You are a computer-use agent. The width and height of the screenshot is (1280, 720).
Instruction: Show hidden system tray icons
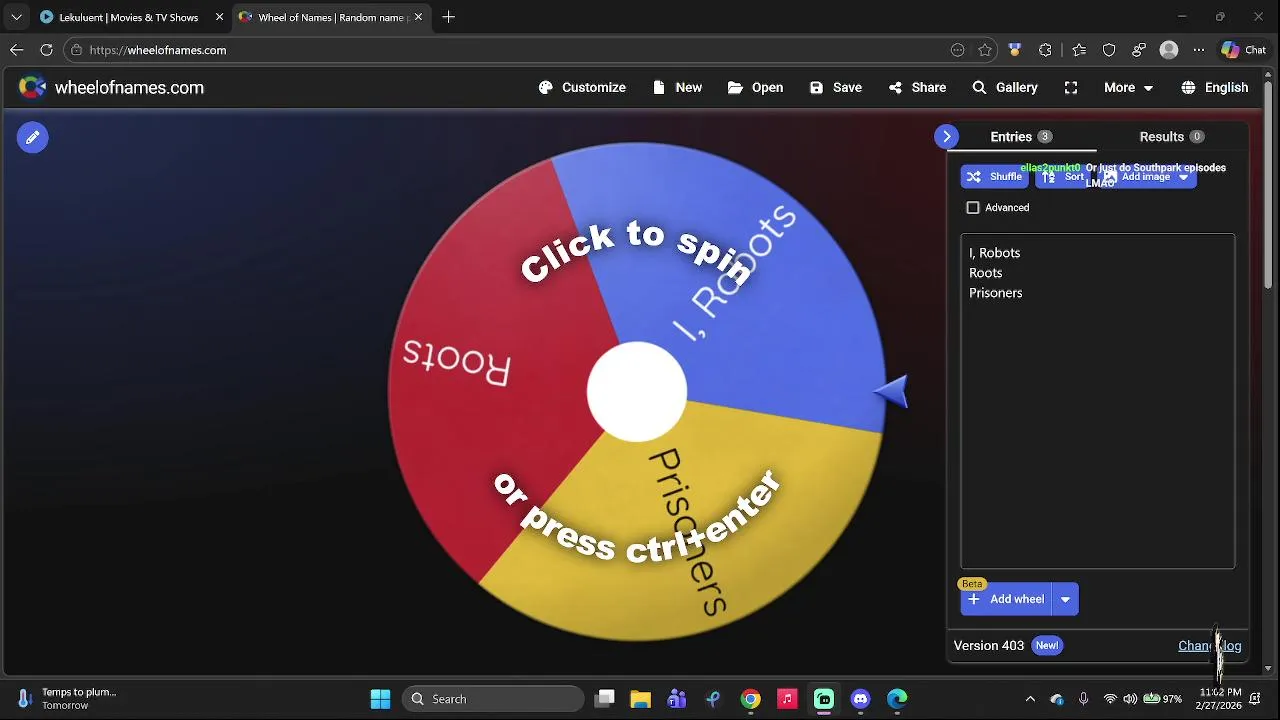pyautogui.click(x=1030, y=699)
